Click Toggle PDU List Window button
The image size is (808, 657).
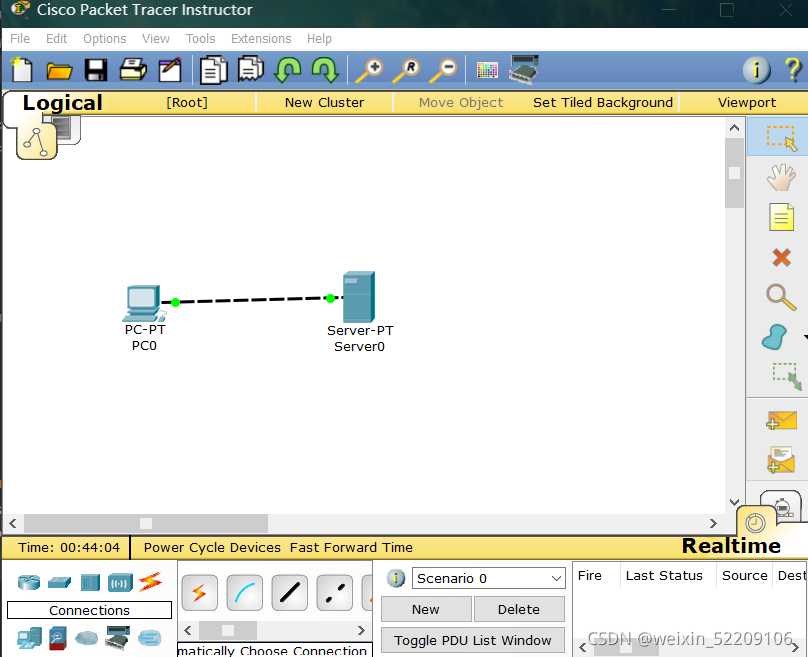click(x=473, y=641)
